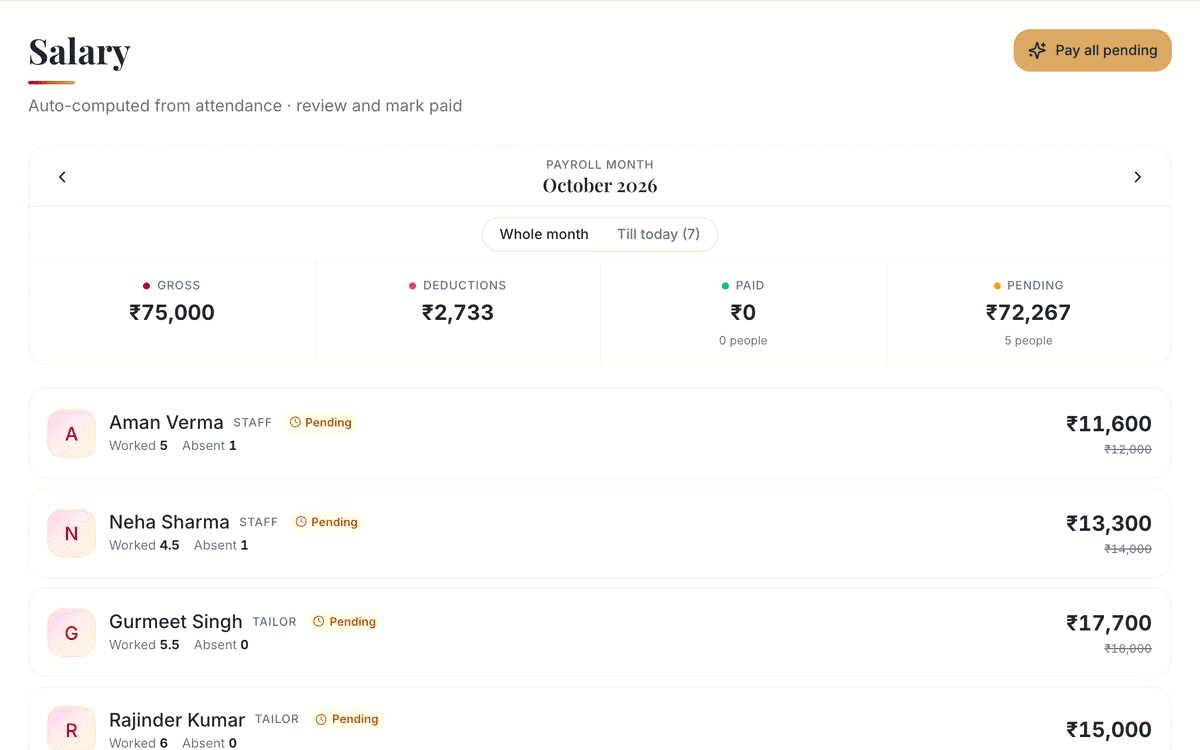
Task: Click the 0 people paid count
Action: [x=743, y=341]
